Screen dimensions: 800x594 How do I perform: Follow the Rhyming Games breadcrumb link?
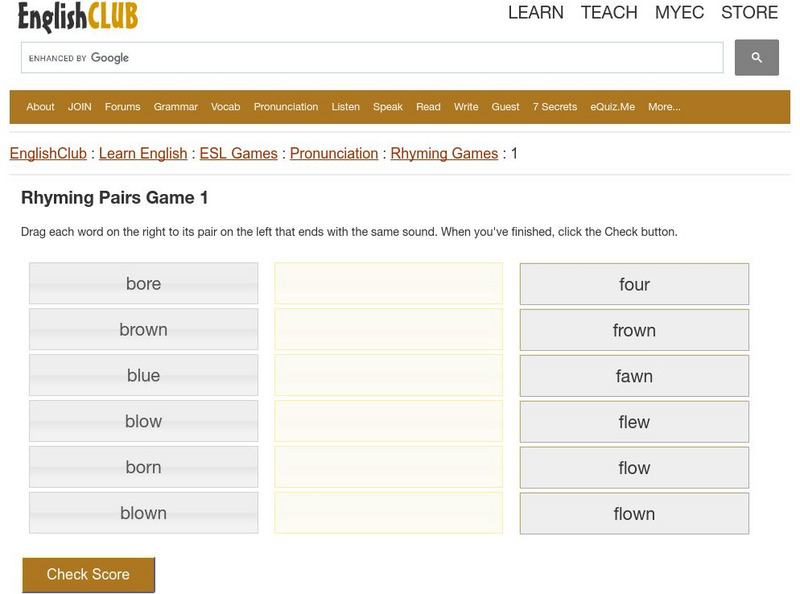(439, 155)
